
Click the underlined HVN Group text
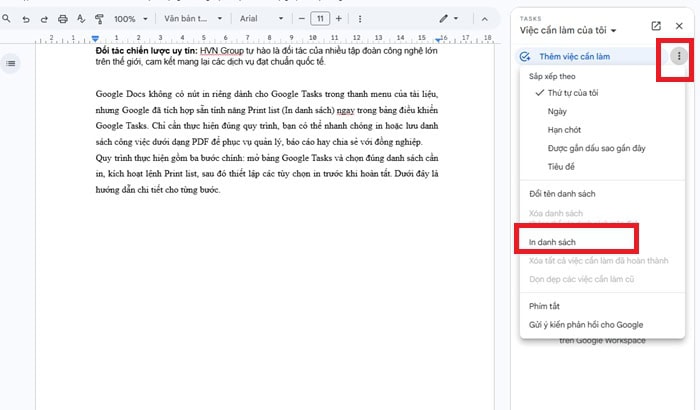click(x=222, y=50)
